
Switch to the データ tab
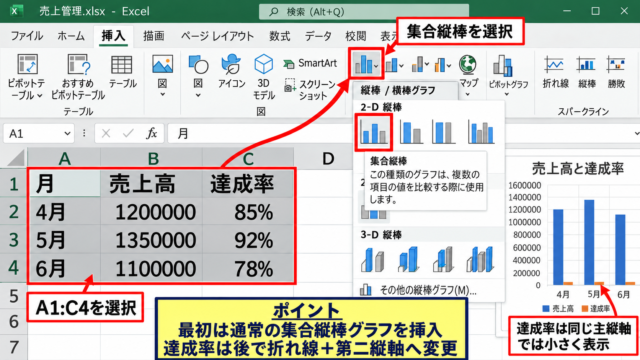(318, 36)
